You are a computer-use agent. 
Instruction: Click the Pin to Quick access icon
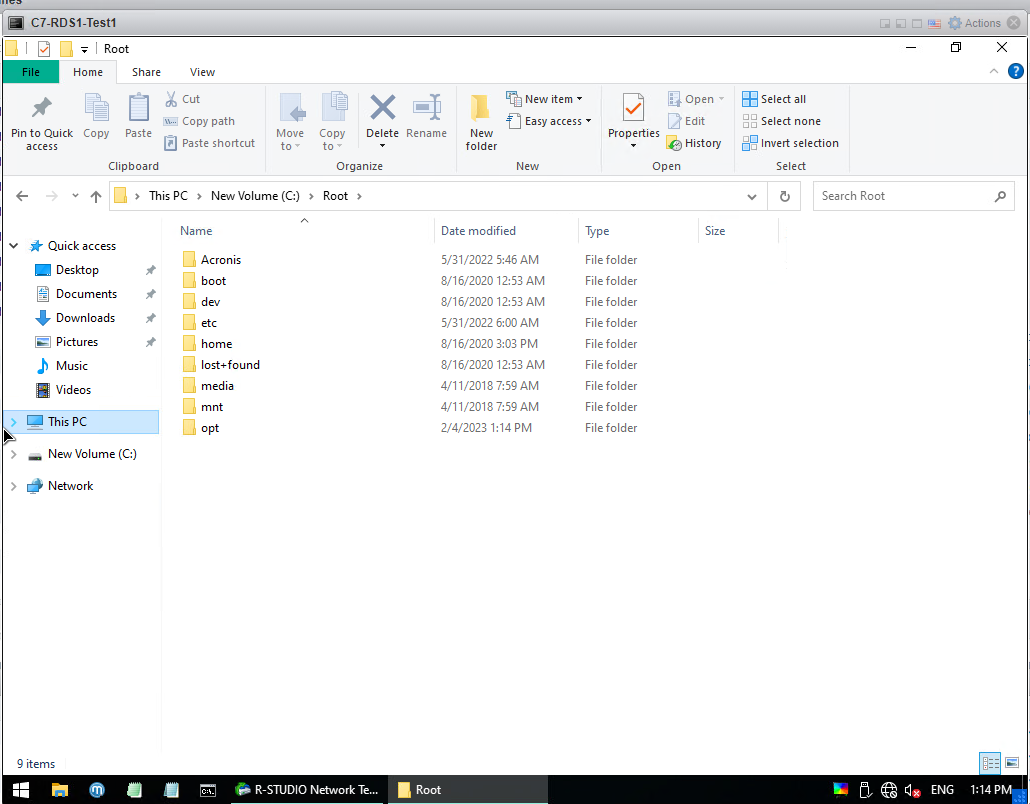[x=41, y=110]
